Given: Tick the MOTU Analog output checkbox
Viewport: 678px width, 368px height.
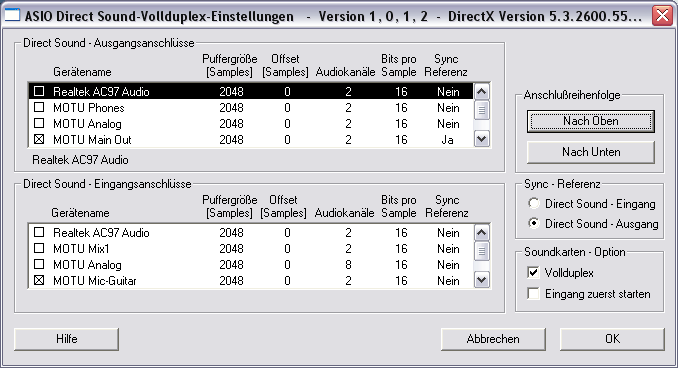Looking at the screenshot, I should (39, 123).
